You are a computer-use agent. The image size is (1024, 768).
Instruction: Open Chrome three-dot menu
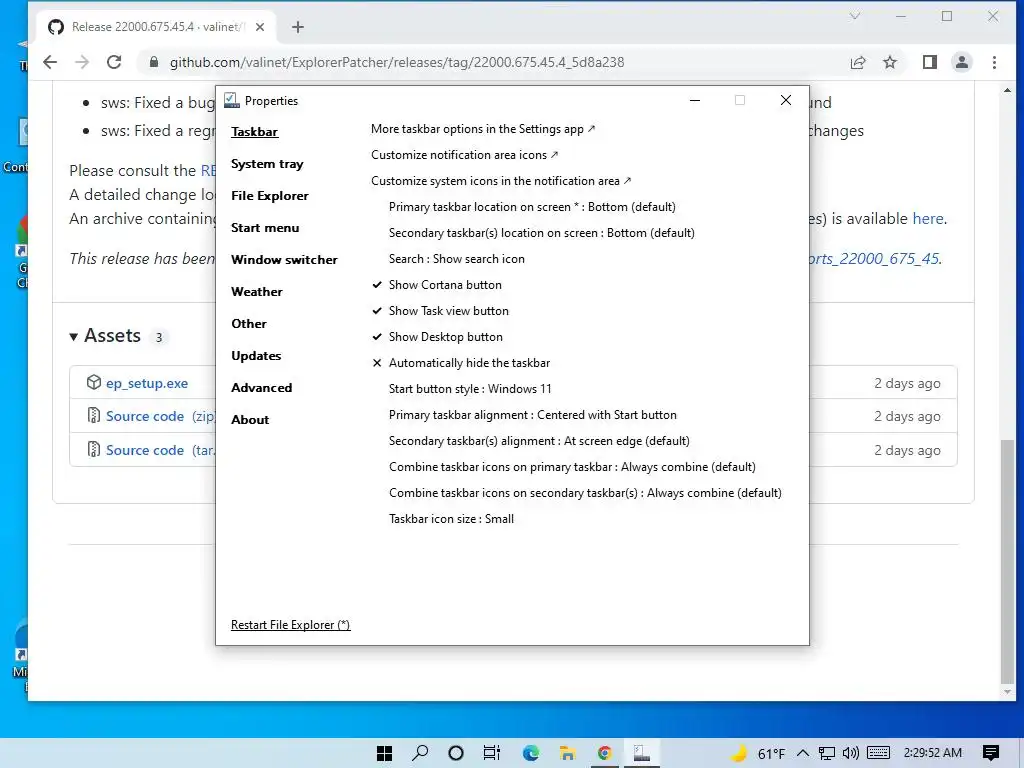pos(994,62)
